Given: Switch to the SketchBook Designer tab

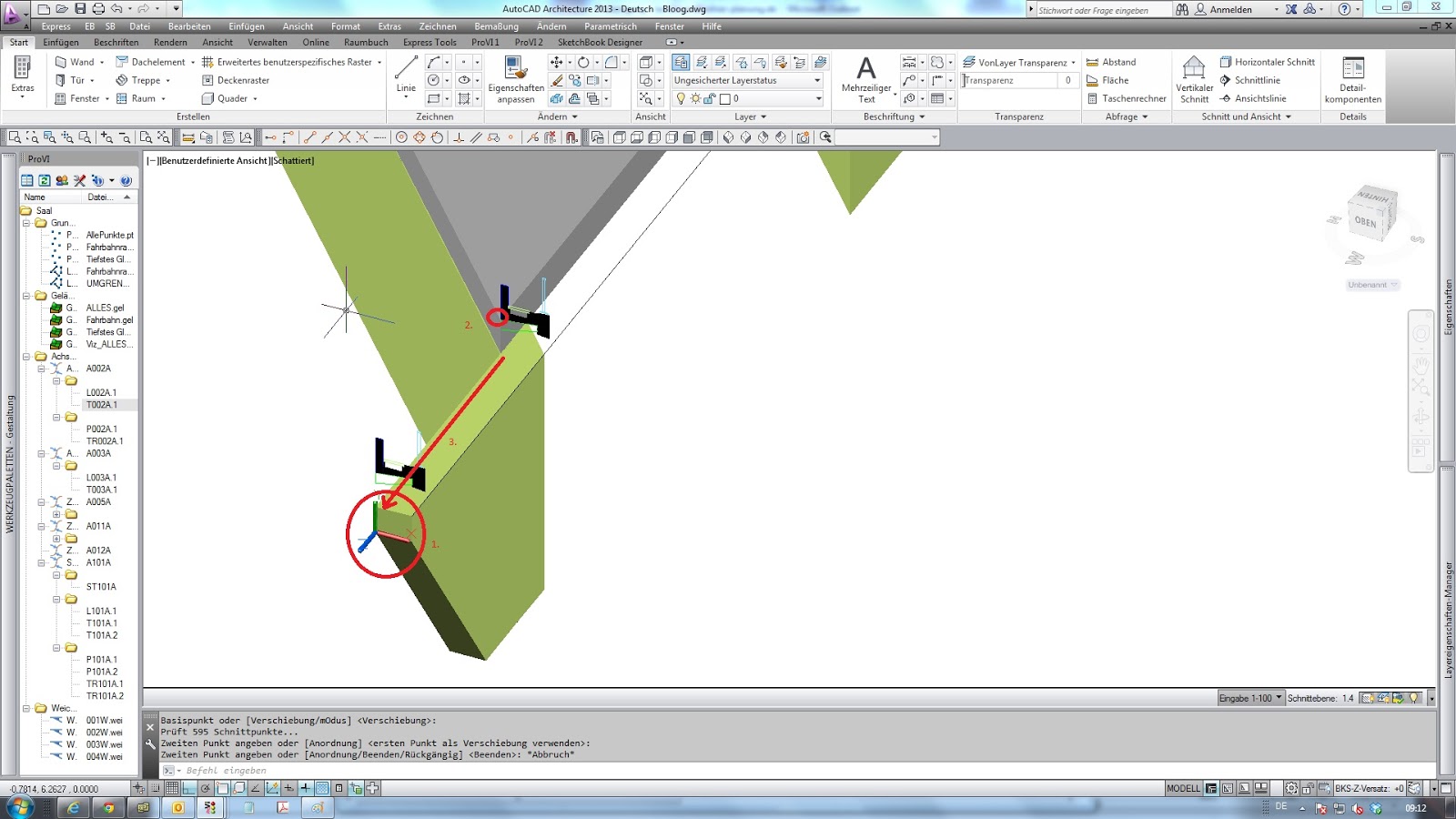Looking at the screenshot, I should click(x=600, y=42).
